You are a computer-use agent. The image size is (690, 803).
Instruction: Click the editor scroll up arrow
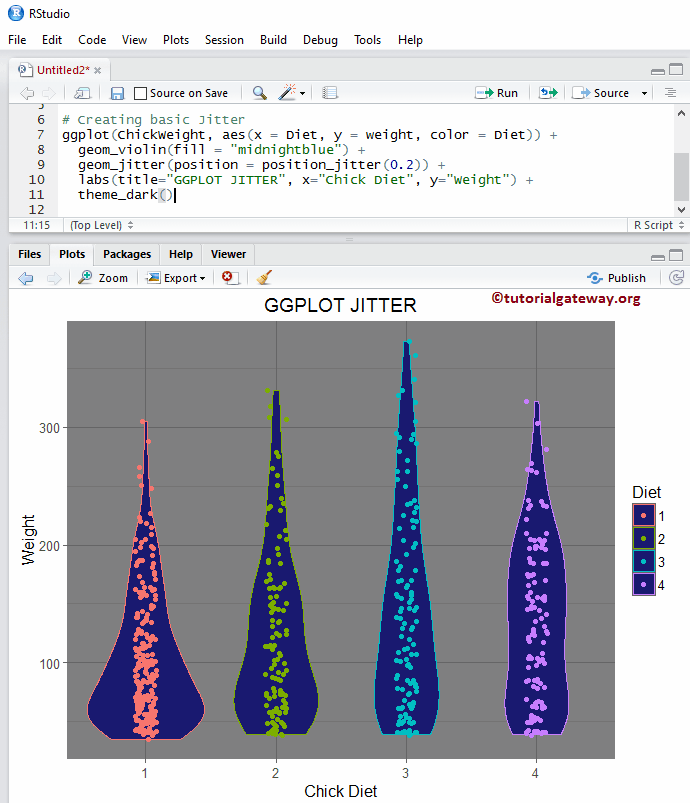[x=681, y=114]
